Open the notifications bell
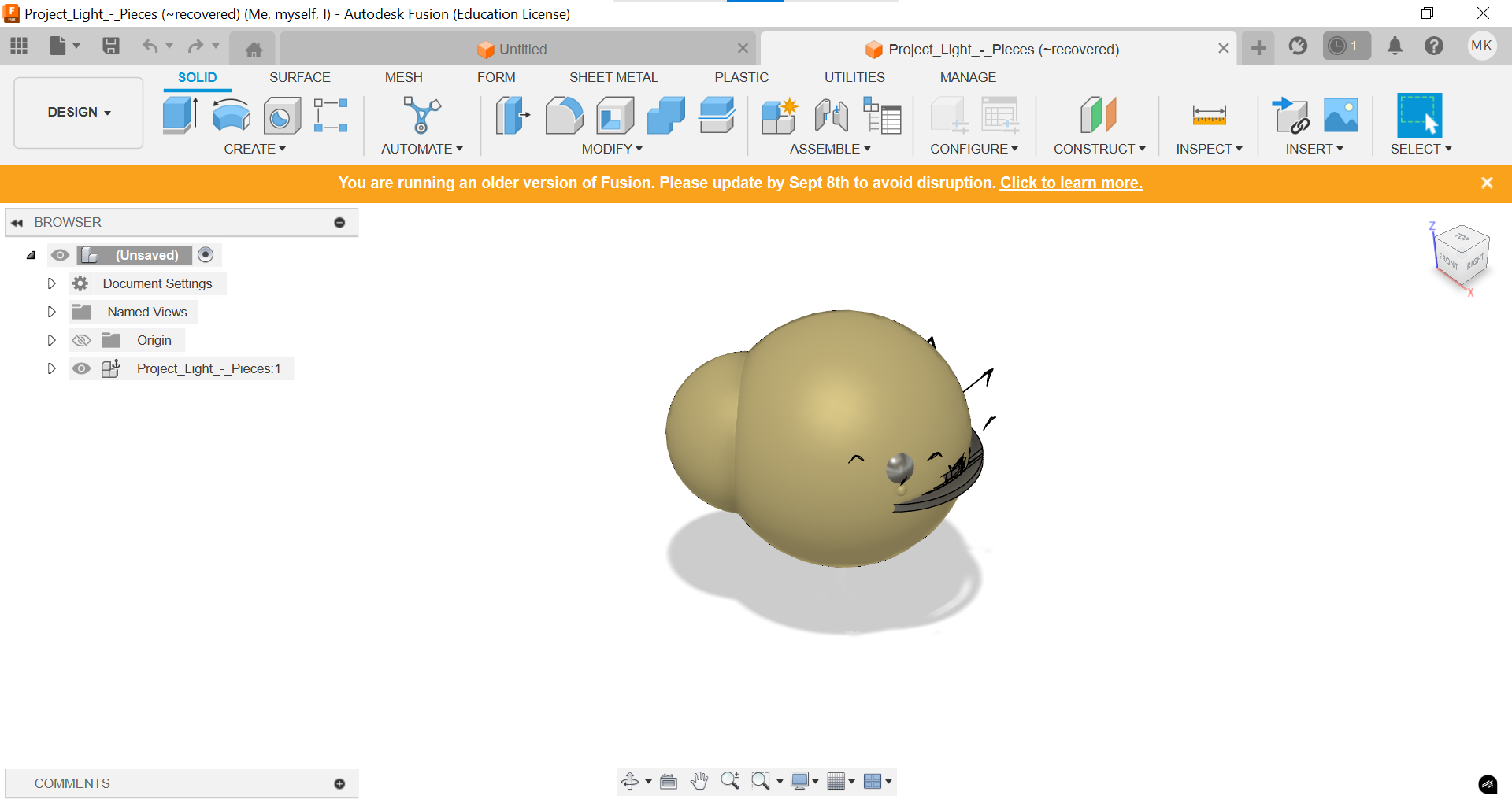Viewport: 1512px width, 803px height. tap(1395, 46)
